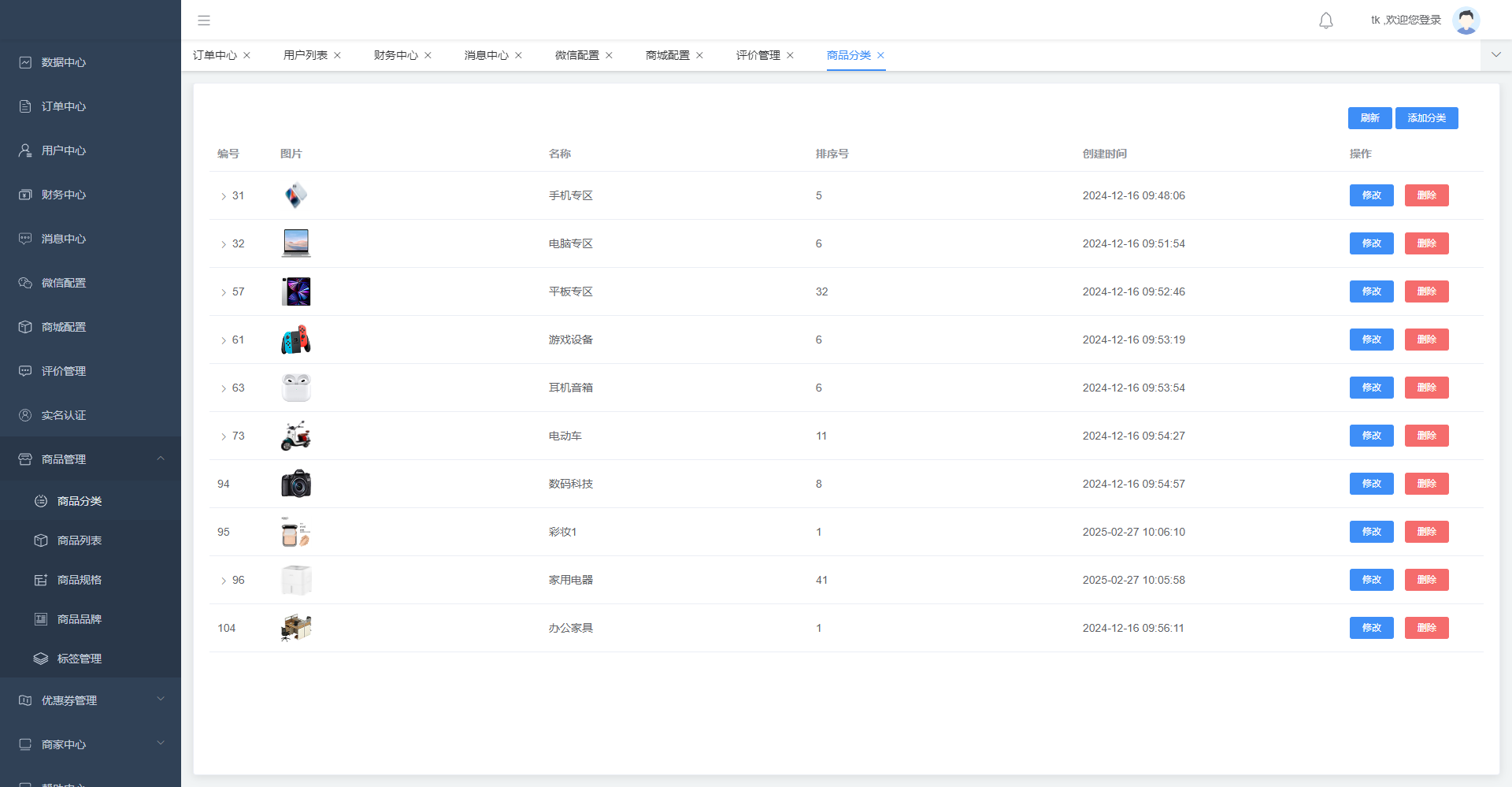
Task: Expand the 电脑专区 category row
Action: [223, 244]
